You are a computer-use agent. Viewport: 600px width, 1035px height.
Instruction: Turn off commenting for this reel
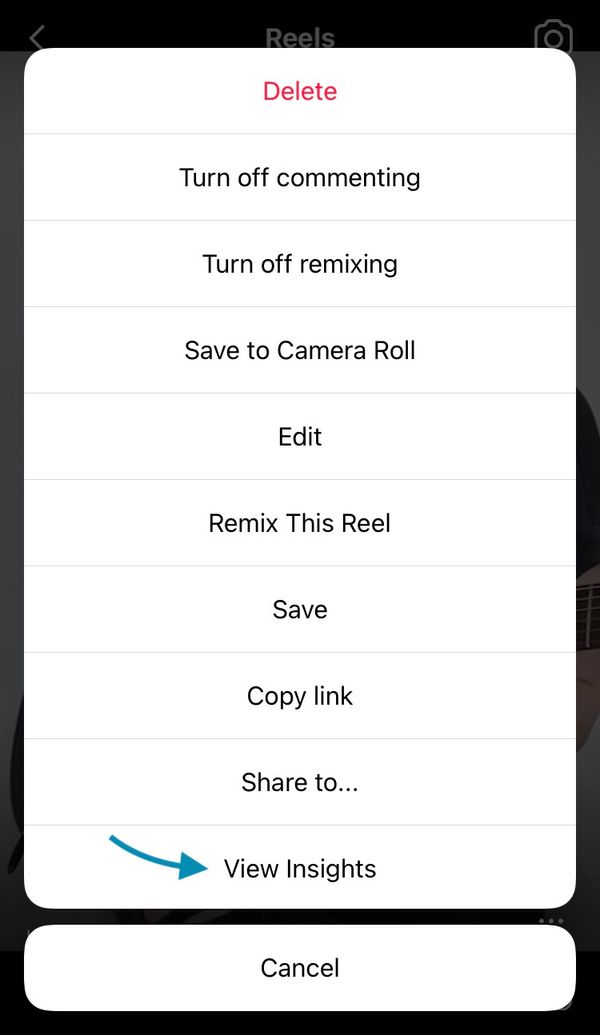pos(300,177)
